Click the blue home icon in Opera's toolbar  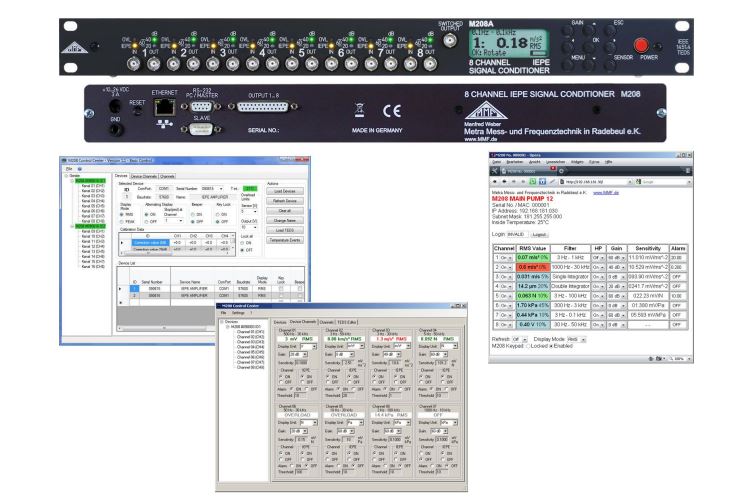click(x=542, y=182)
